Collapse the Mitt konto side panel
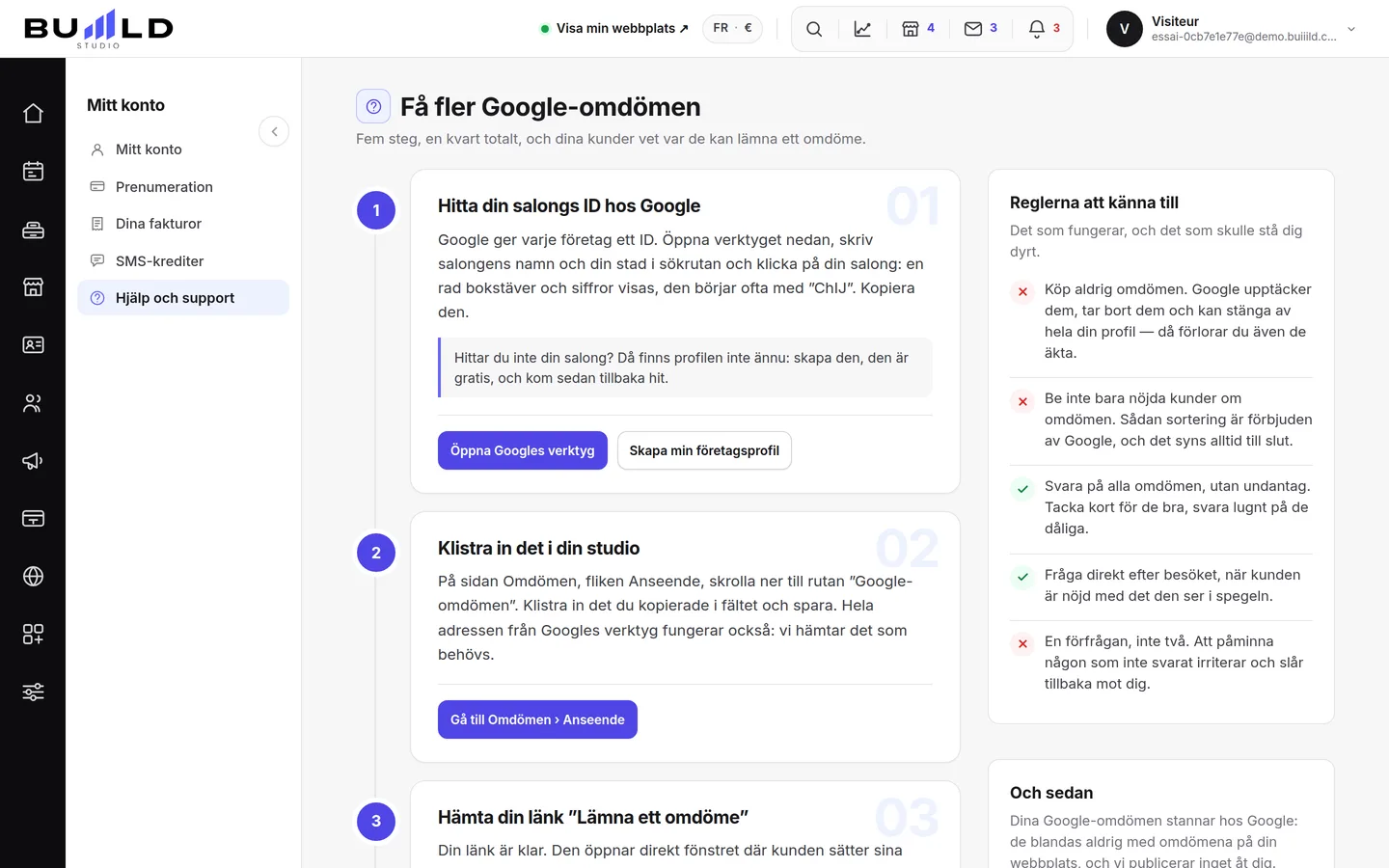This screenshot has height=868, width=1389. pos(274,131)
